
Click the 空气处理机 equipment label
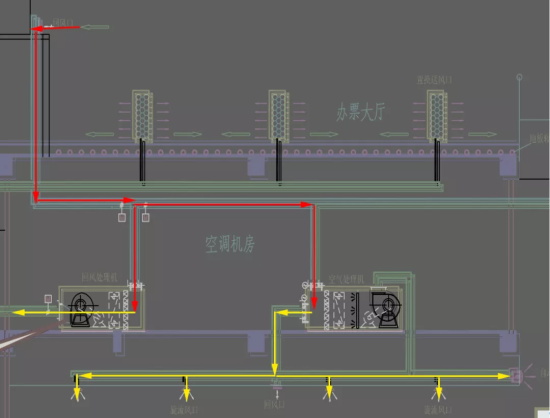click(x=346, y=279)
